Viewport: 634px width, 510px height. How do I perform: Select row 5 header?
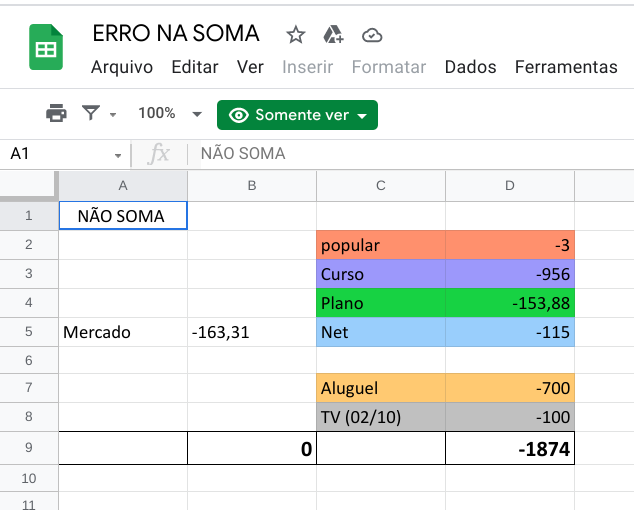28,332
